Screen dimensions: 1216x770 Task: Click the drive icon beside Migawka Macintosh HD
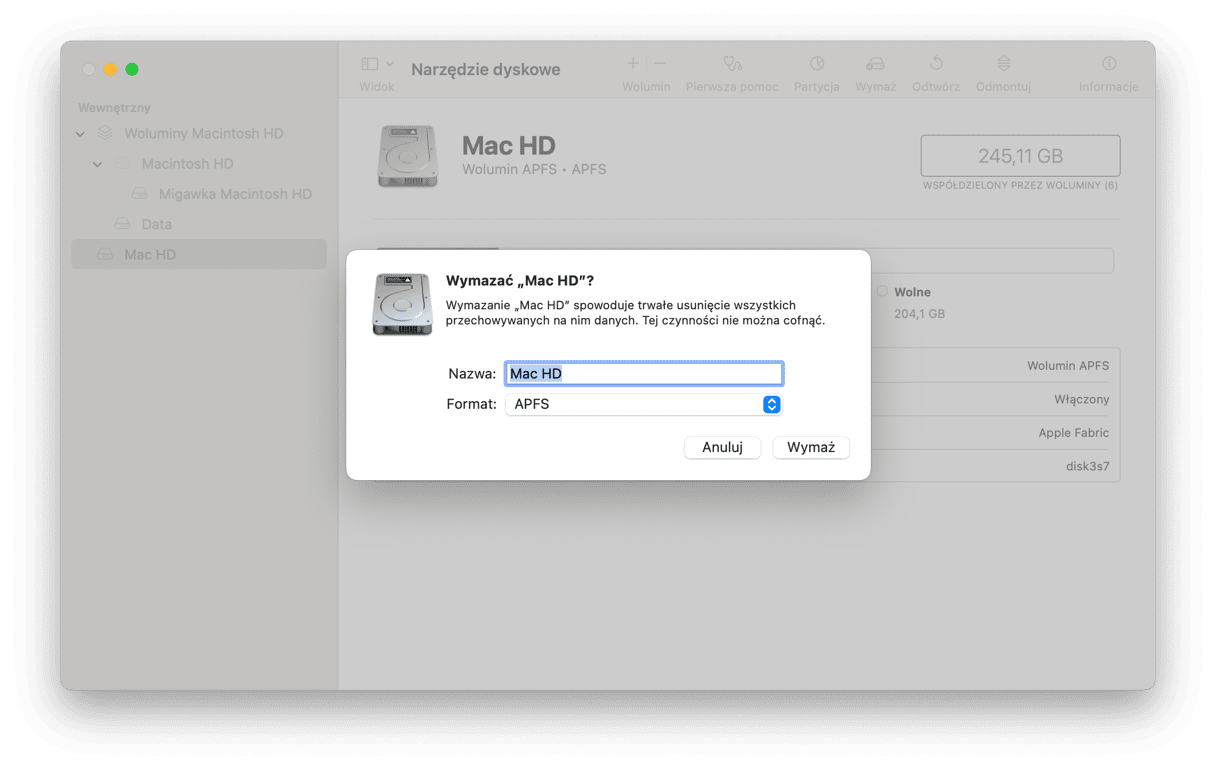[140, 194]
